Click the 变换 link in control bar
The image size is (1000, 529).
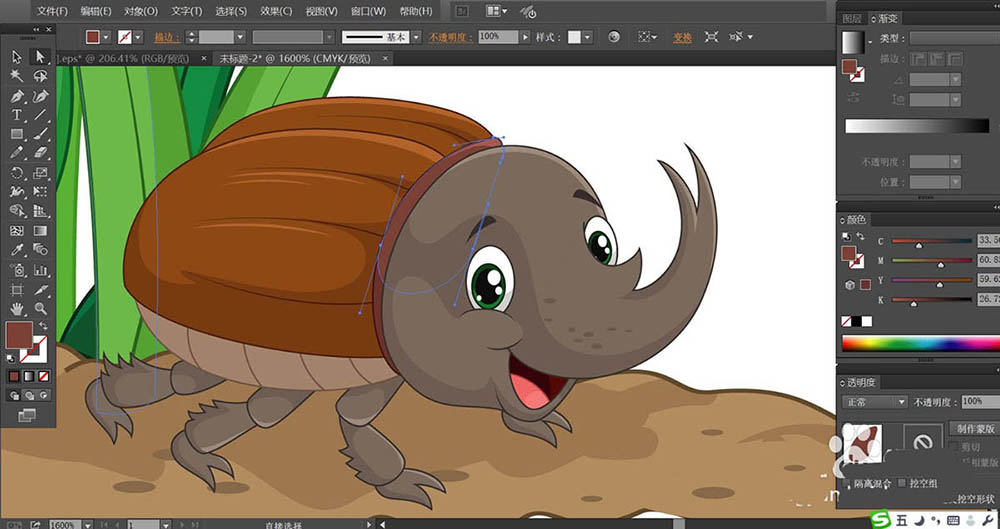click(x=681, y=37)
